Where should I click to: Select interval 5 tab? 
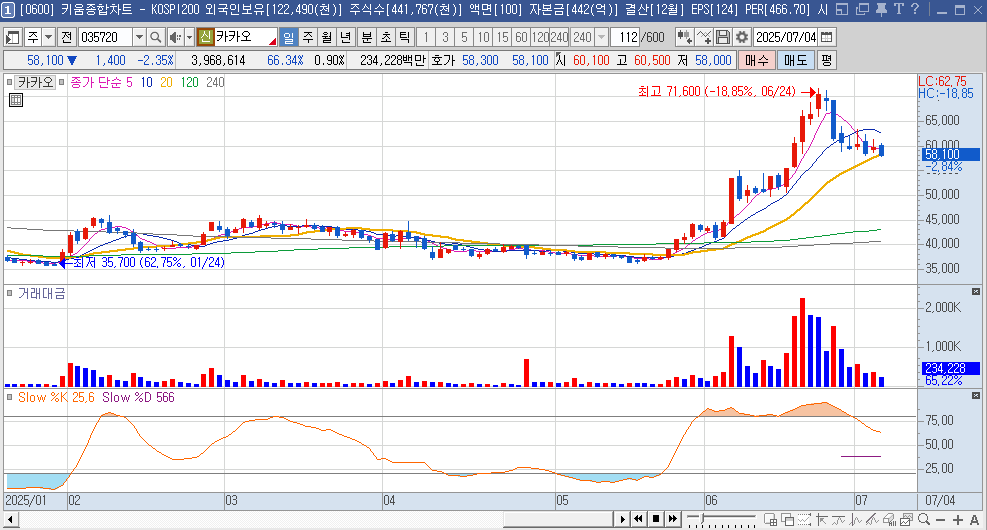464,37
